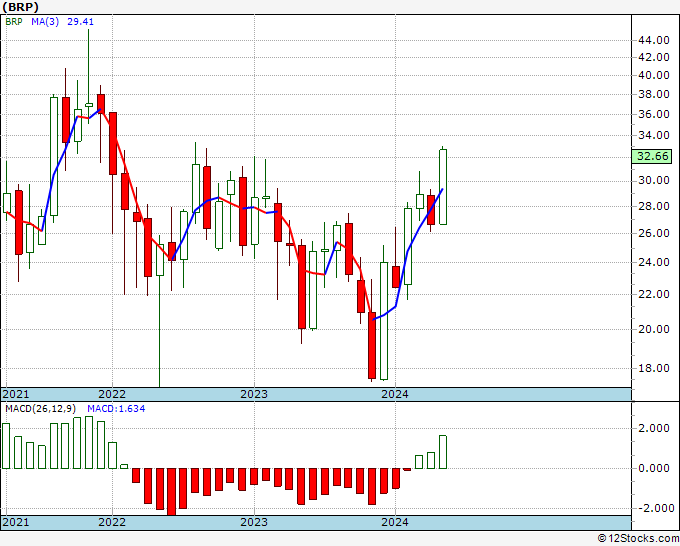Click the 34.00 price axis label

pyautogui.click(x=654, y=135)
